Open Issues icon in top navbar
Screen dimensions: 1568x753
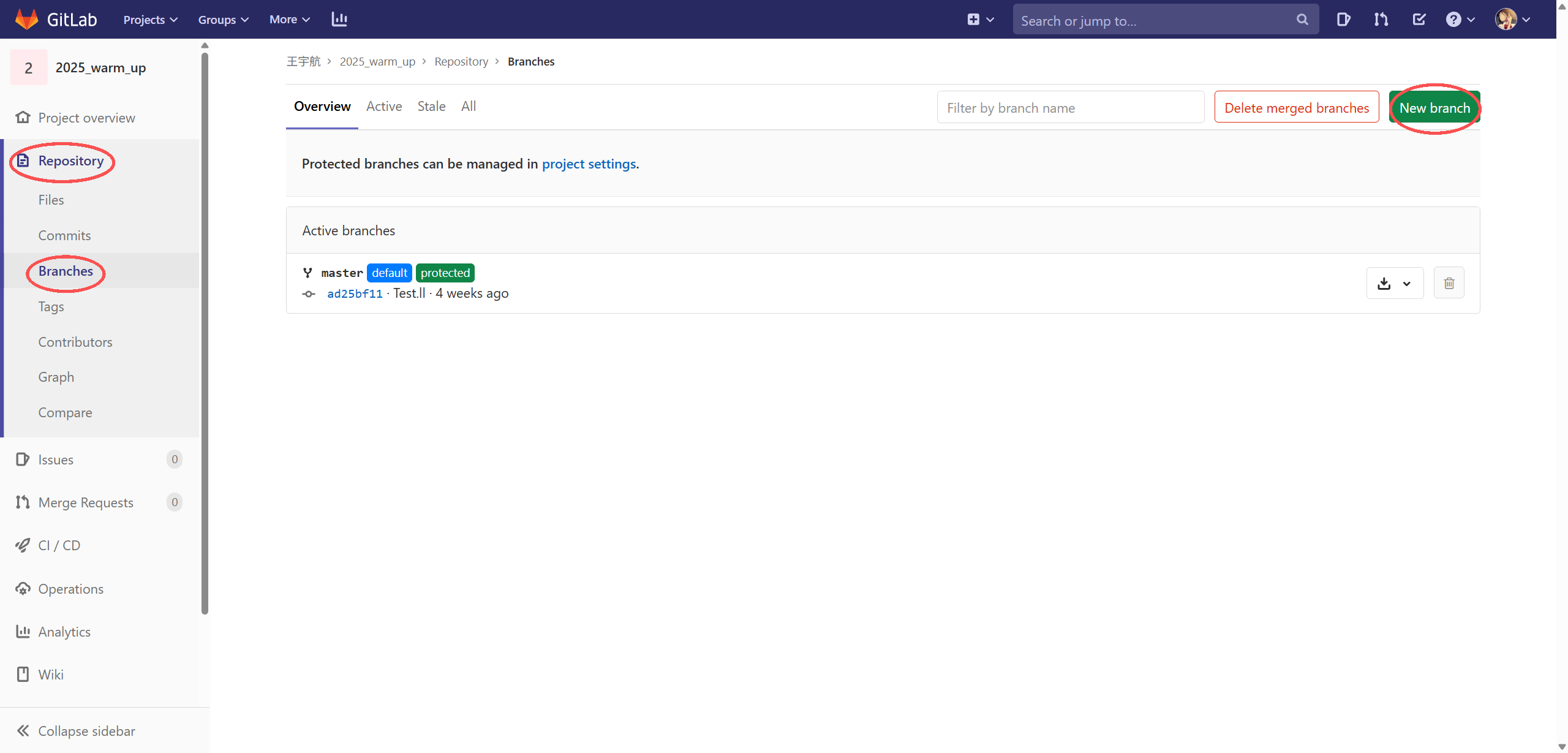[1343, 20]
